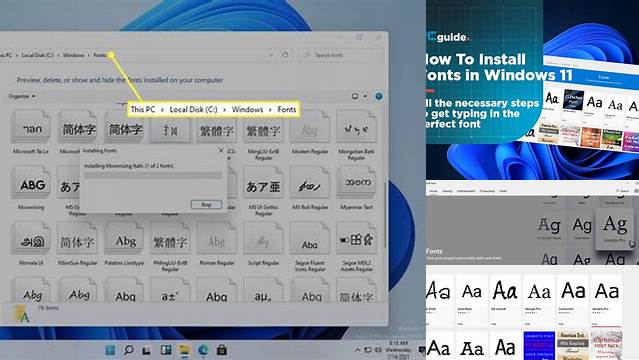Select Windows in the breadcrumb path

coord(74,55)
